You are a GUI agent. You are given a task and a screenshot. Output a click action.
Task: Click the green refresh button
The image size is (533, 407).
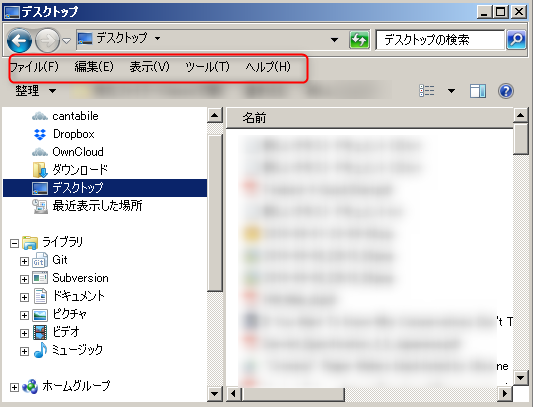click(359, 40)
